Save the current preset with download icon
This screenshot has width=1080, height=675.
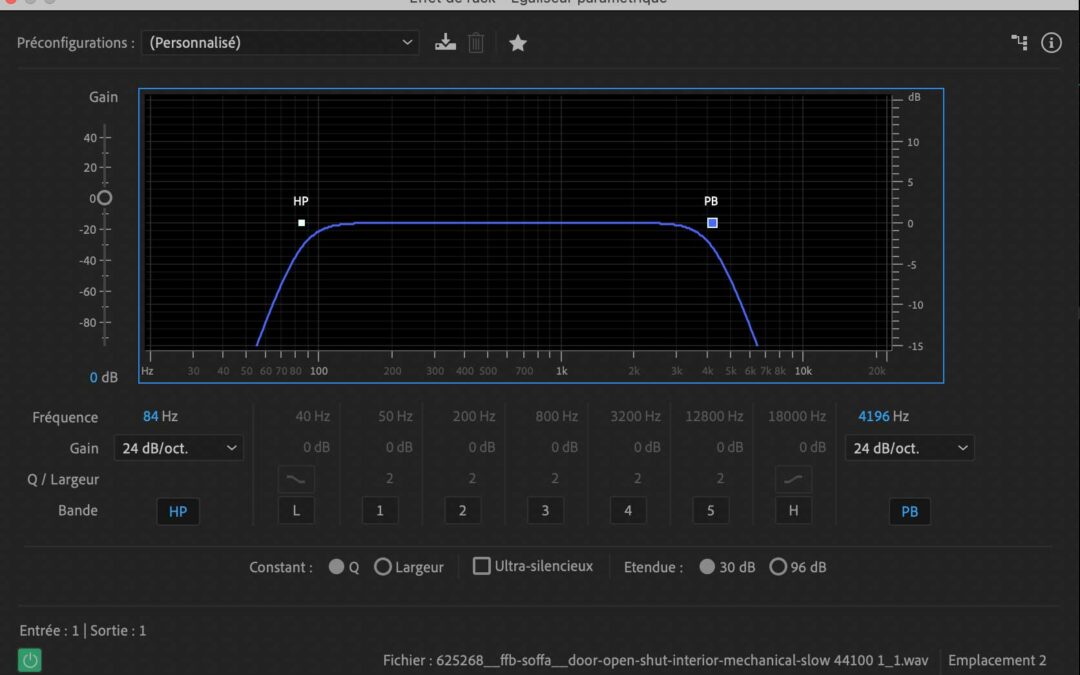coord(445,43)
